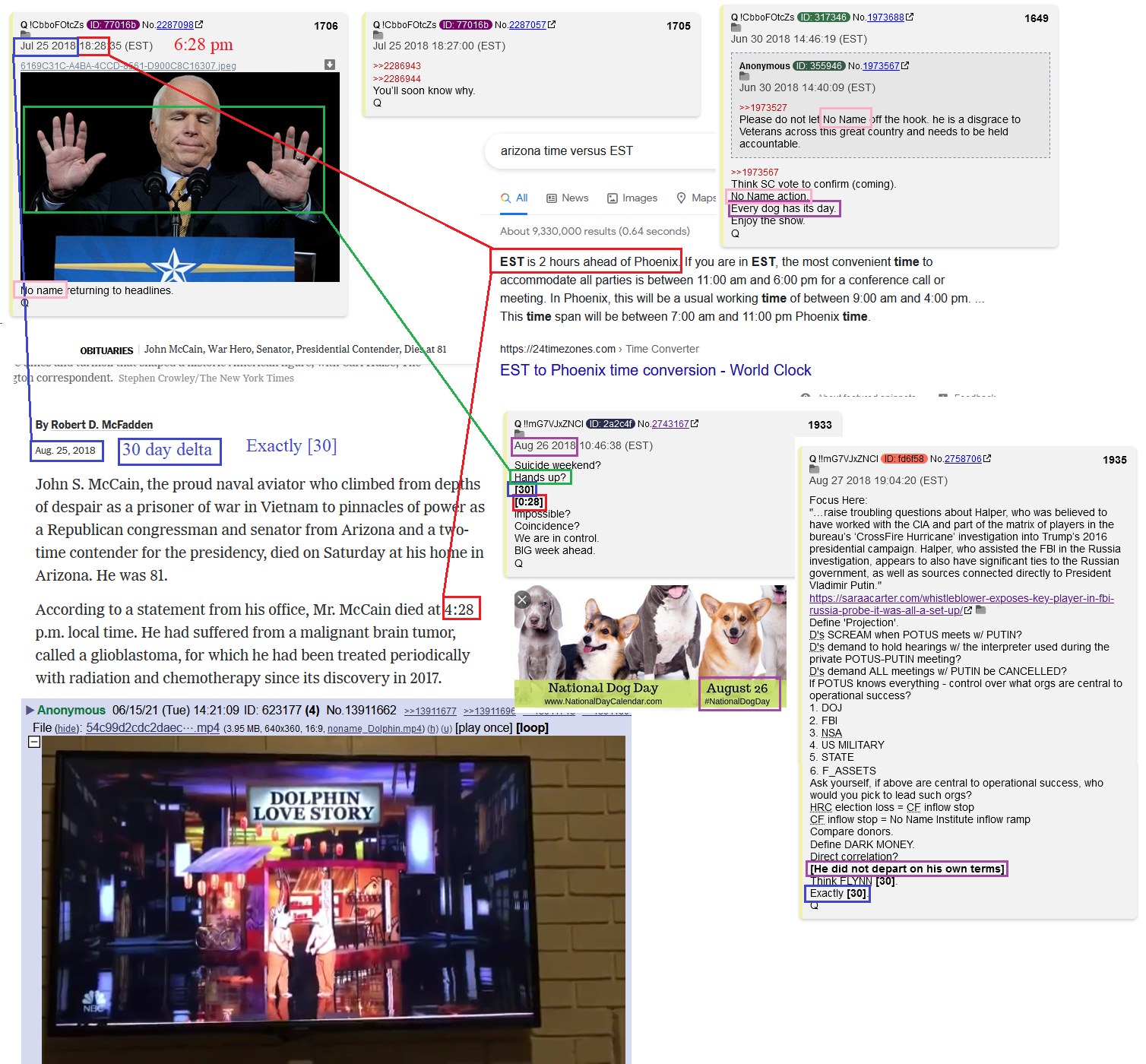Click the 'hide' file link
Screen dimensions: 1146x1064
(67, 728)
